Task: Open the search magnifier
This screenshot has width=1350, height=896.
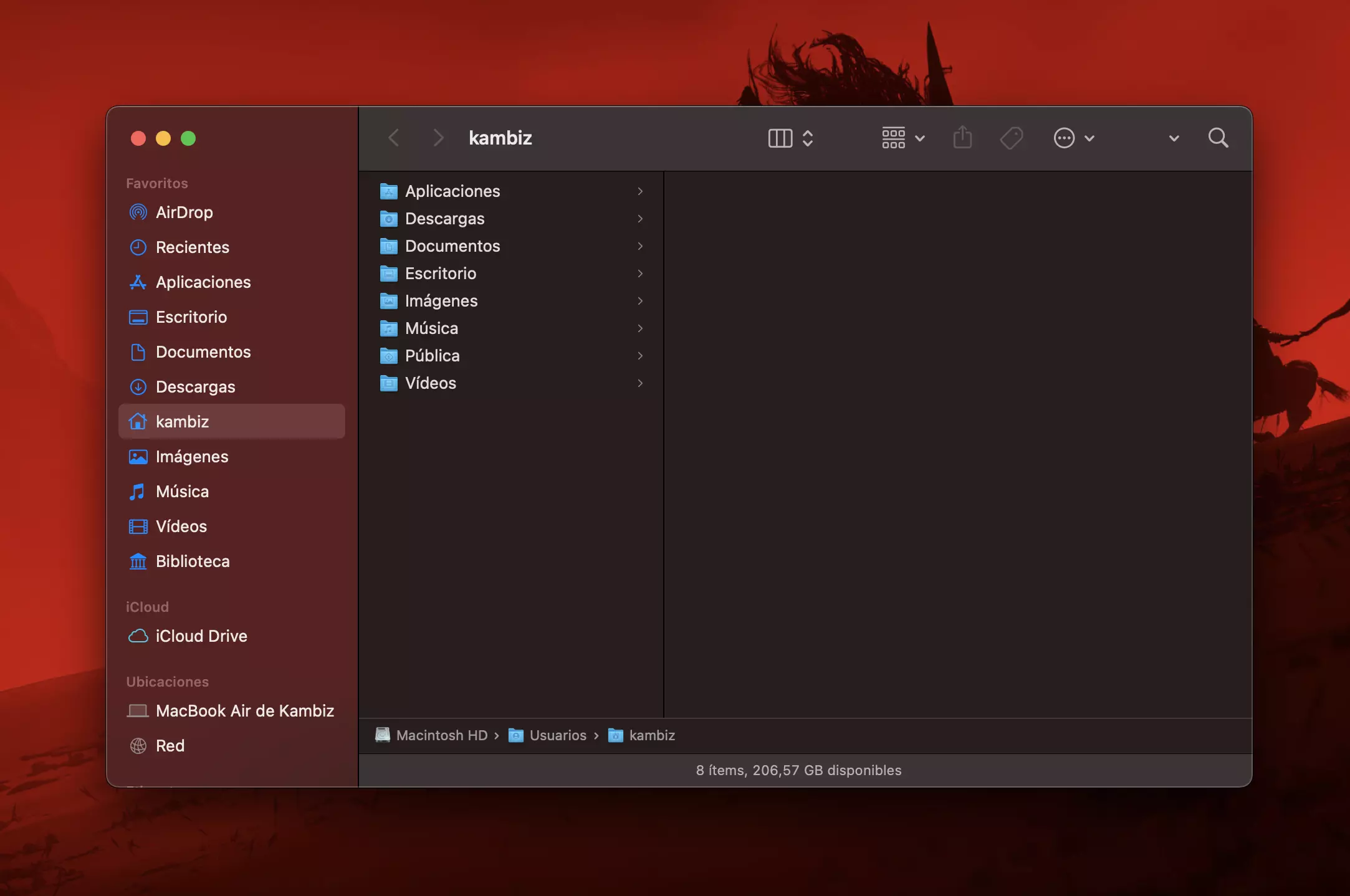Action: point(1218,138)
